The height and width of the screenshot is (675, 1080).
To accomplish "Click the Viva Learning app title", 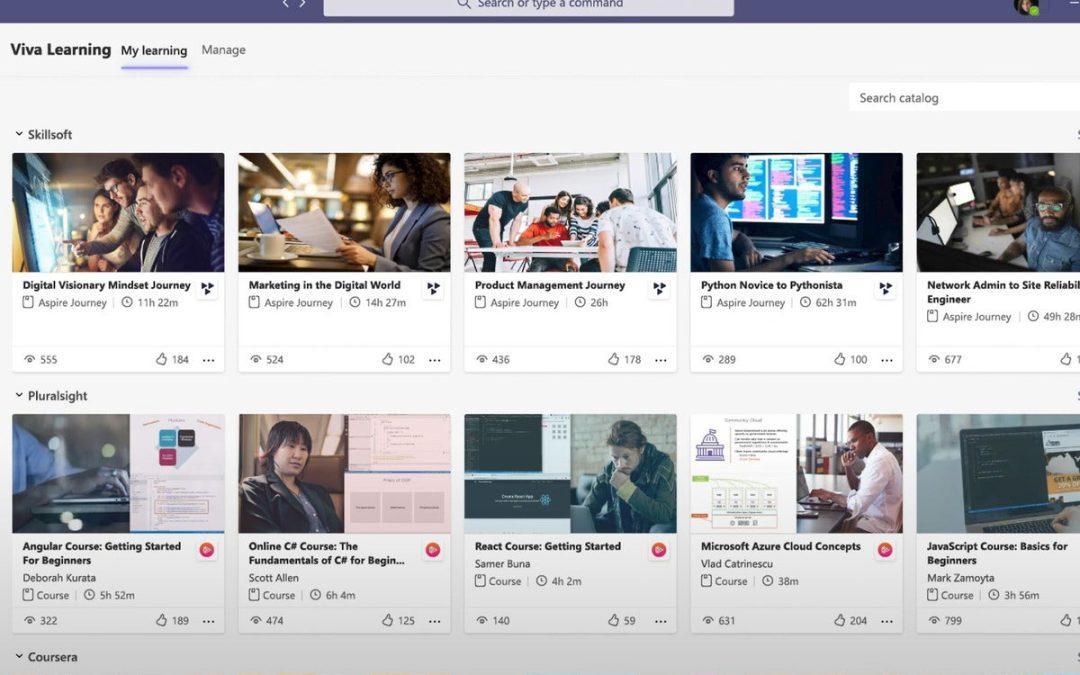I will point(61,50).
